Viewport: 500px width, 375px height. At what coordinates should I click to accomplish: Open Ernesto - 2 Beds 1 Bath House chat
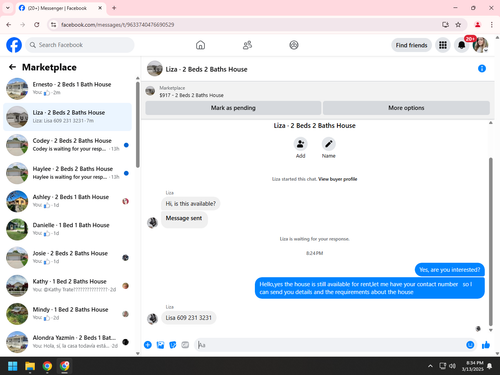click(67, 89)
